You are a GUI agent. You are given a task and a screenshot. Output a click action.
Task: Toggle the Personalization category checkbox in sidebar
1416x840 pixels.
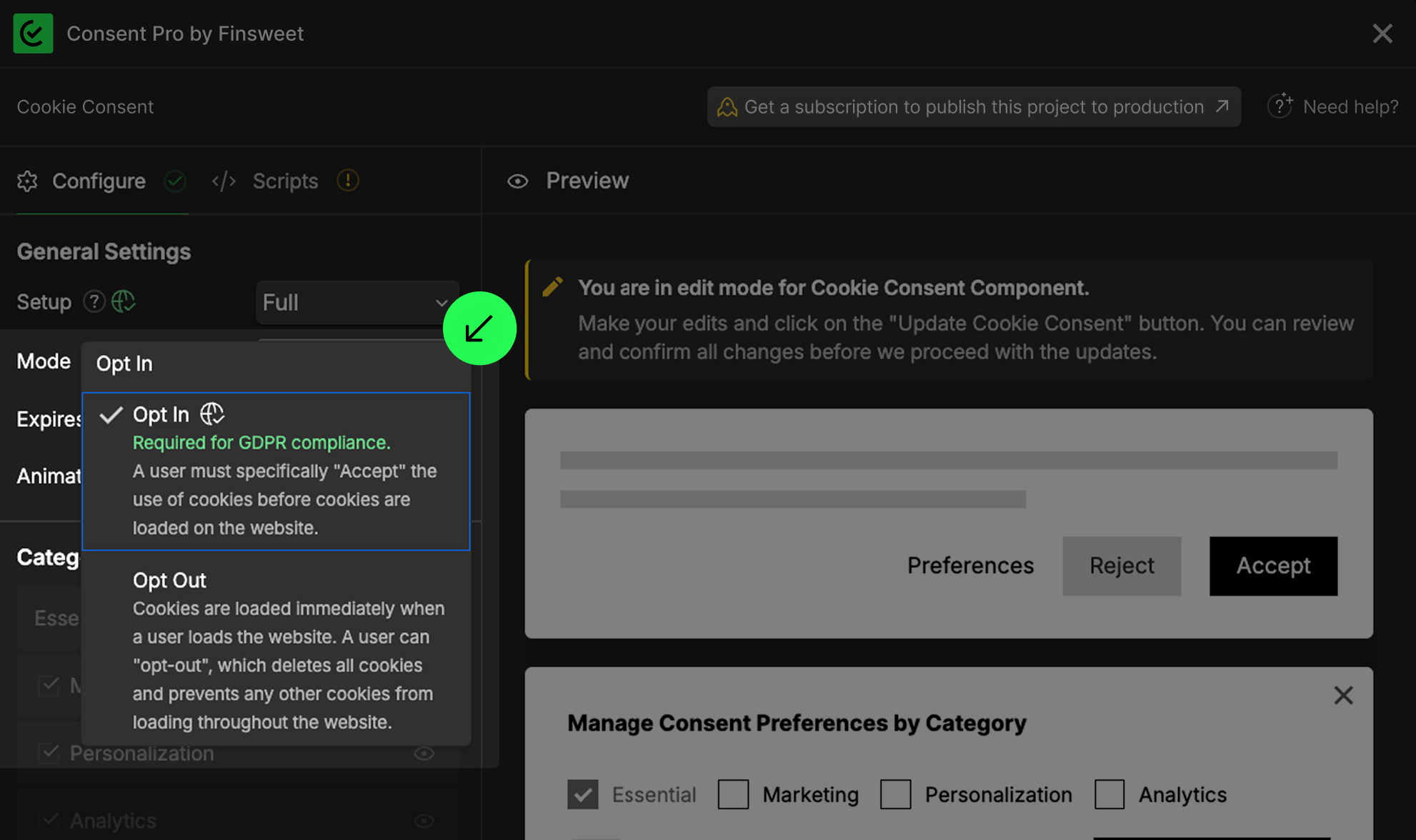pyautogui.click(x=49, y=753)
